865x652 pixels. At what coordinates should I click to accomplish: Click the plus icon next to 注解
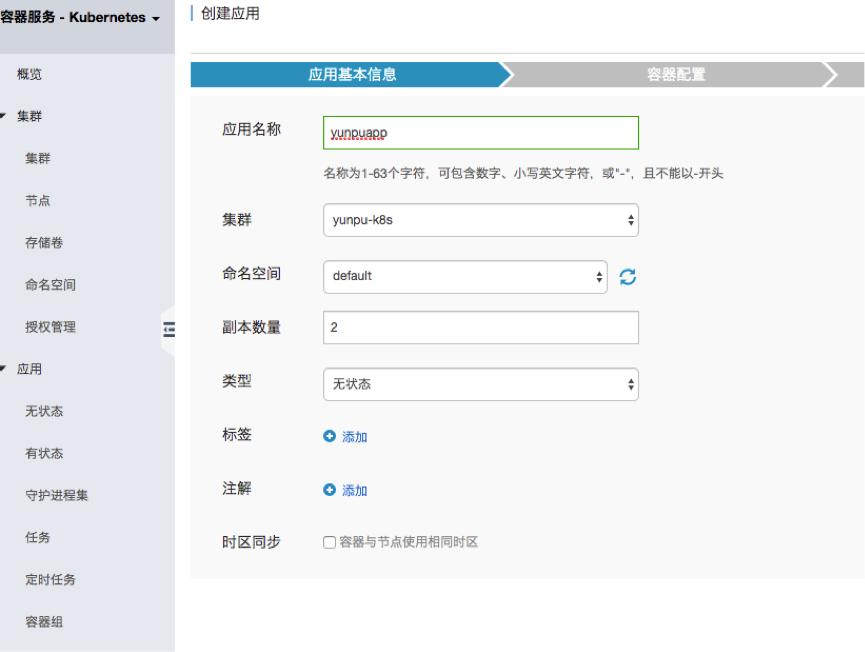point(330,490)
